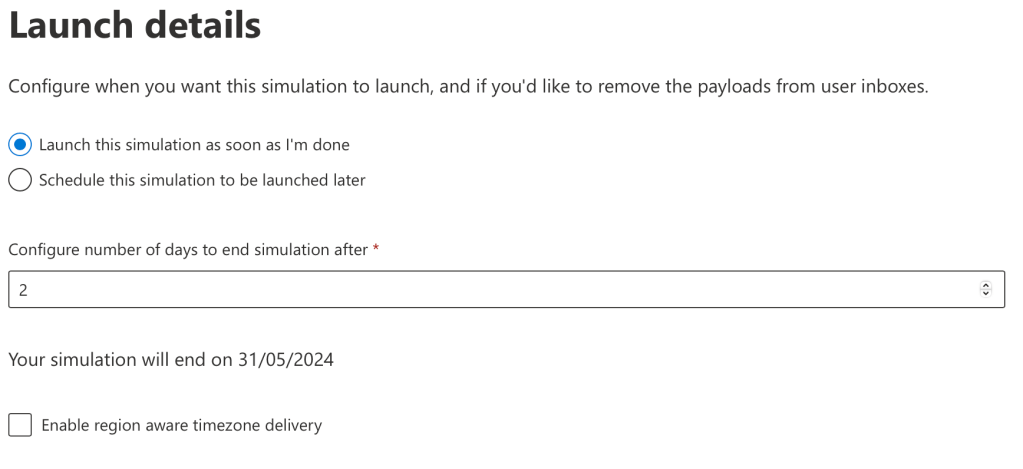The width and height of the screenshot is (1023, 469).
Task: Click the red required asterisk
Action: pyautogui.click(x=376, y=249)
